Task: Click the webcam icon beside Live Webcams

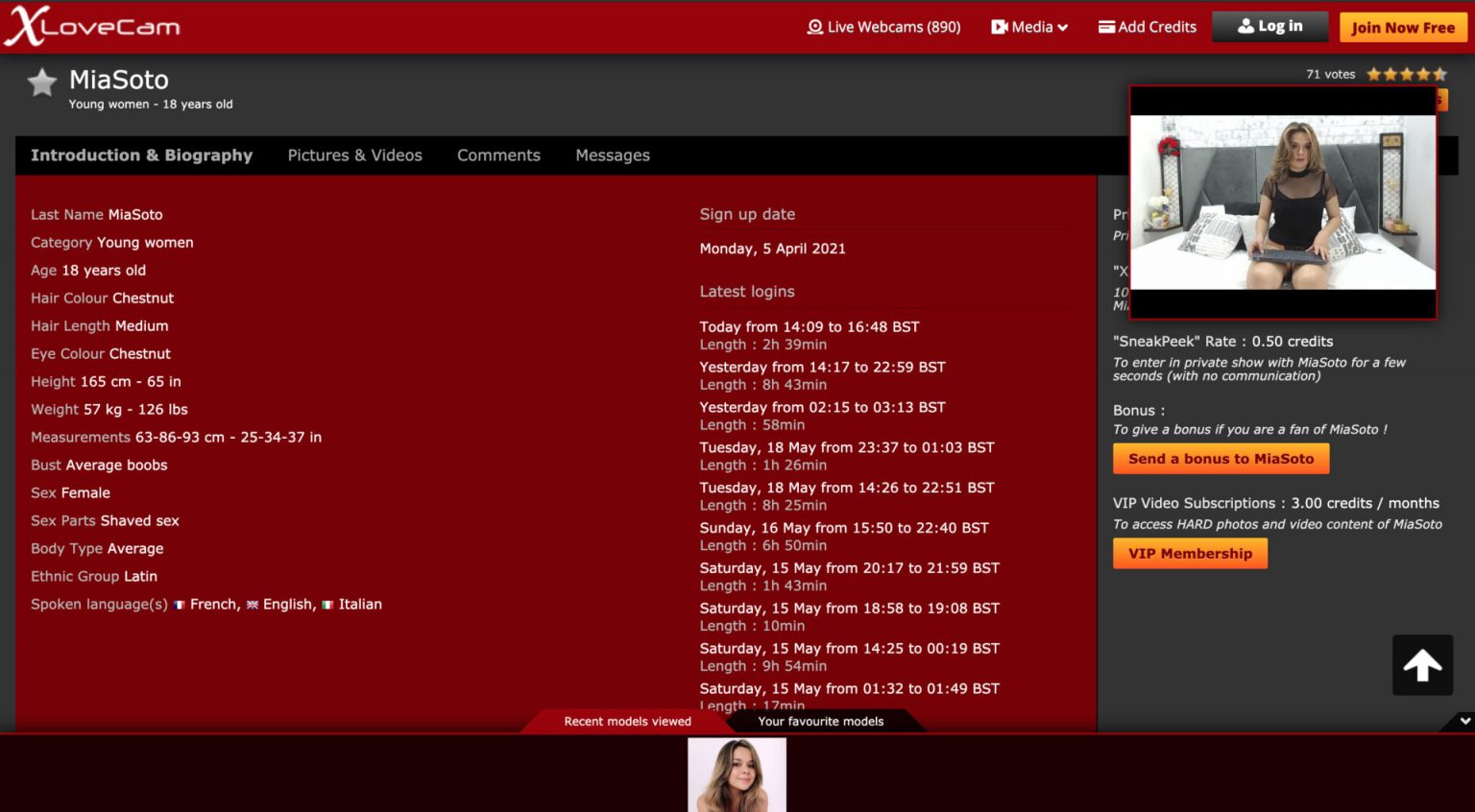Action: point(815,27)
